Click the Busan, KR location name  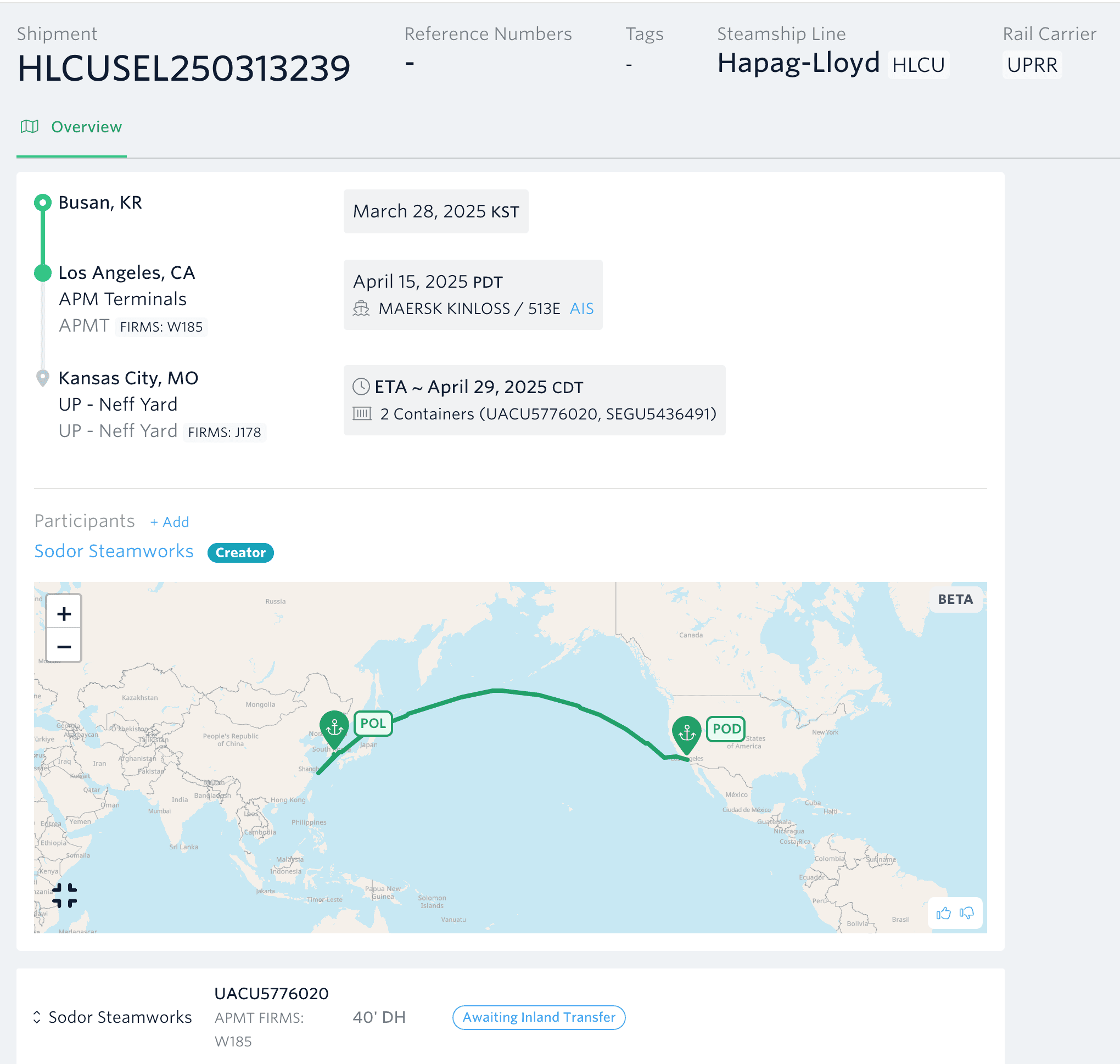(100, 203)
